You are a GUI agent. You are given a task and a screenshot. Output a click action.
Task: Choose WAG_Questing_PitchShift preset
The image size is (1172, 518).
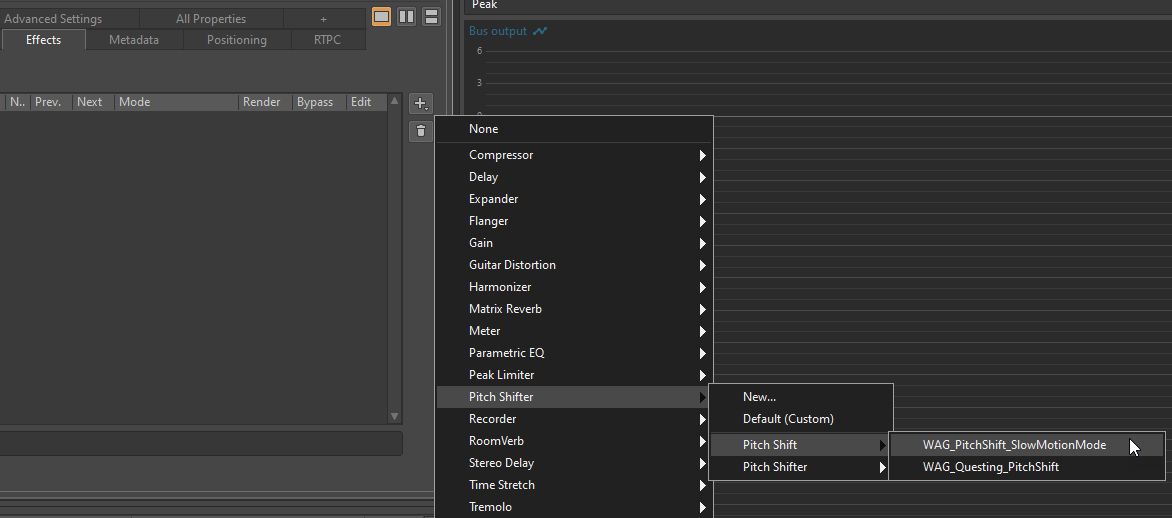point(990,467)
